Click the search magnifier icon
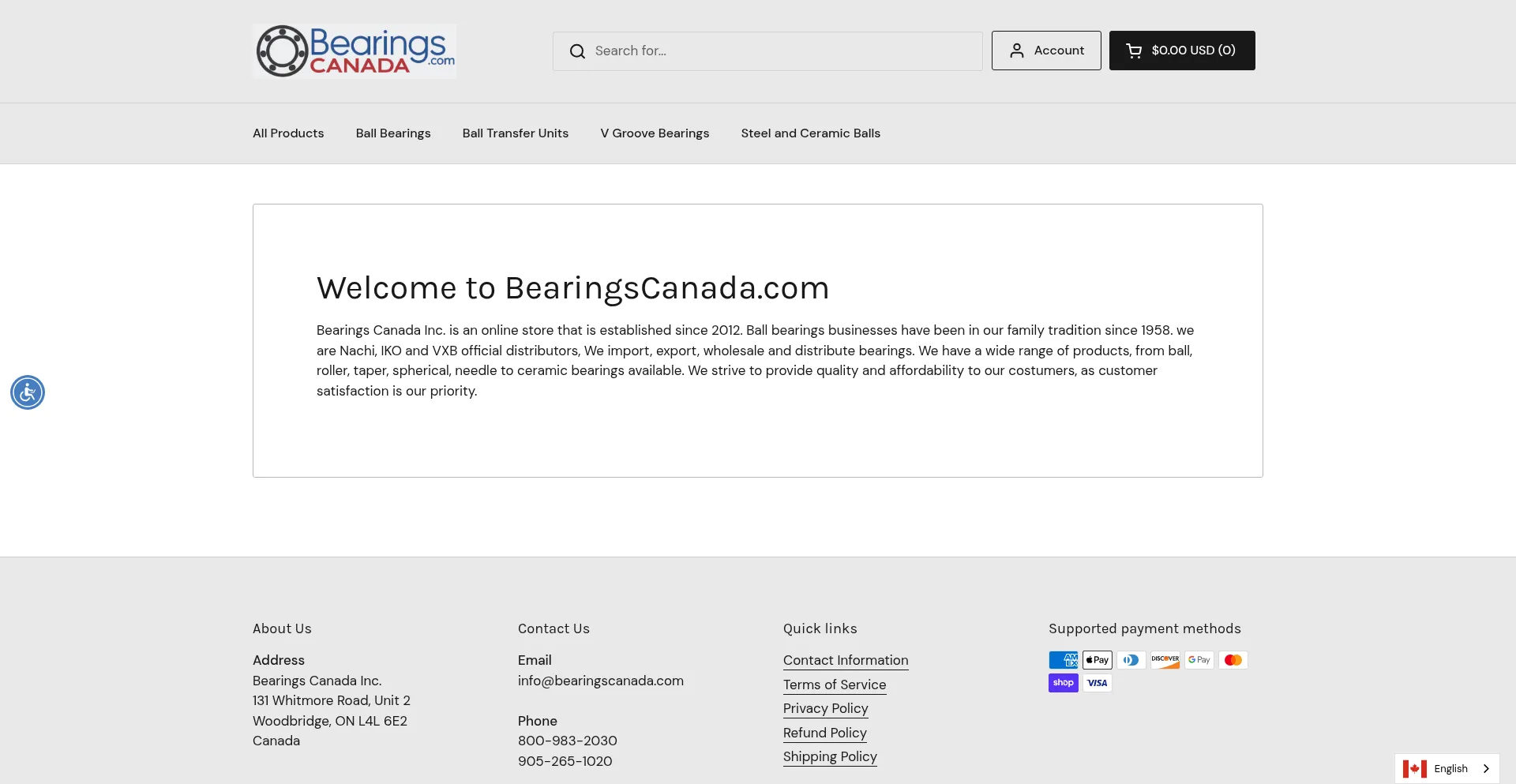 click(577, 51)
